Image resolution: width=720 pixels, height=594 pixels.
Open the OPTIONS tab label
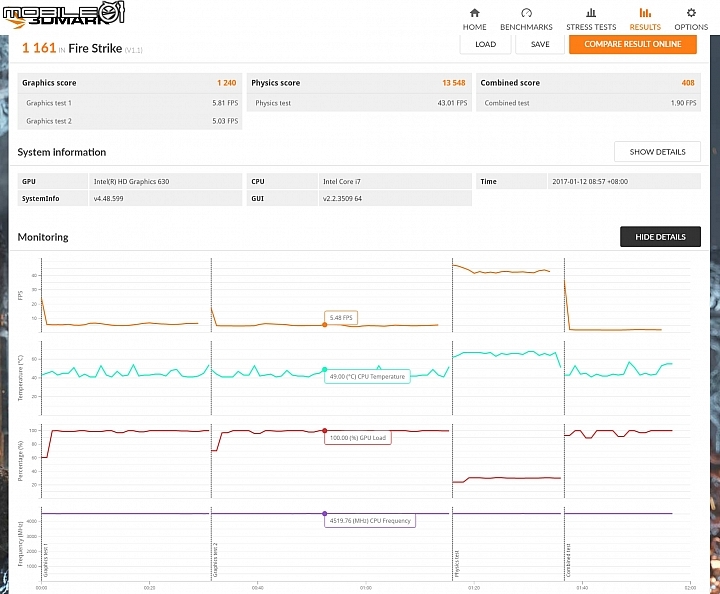pos(691,27)
